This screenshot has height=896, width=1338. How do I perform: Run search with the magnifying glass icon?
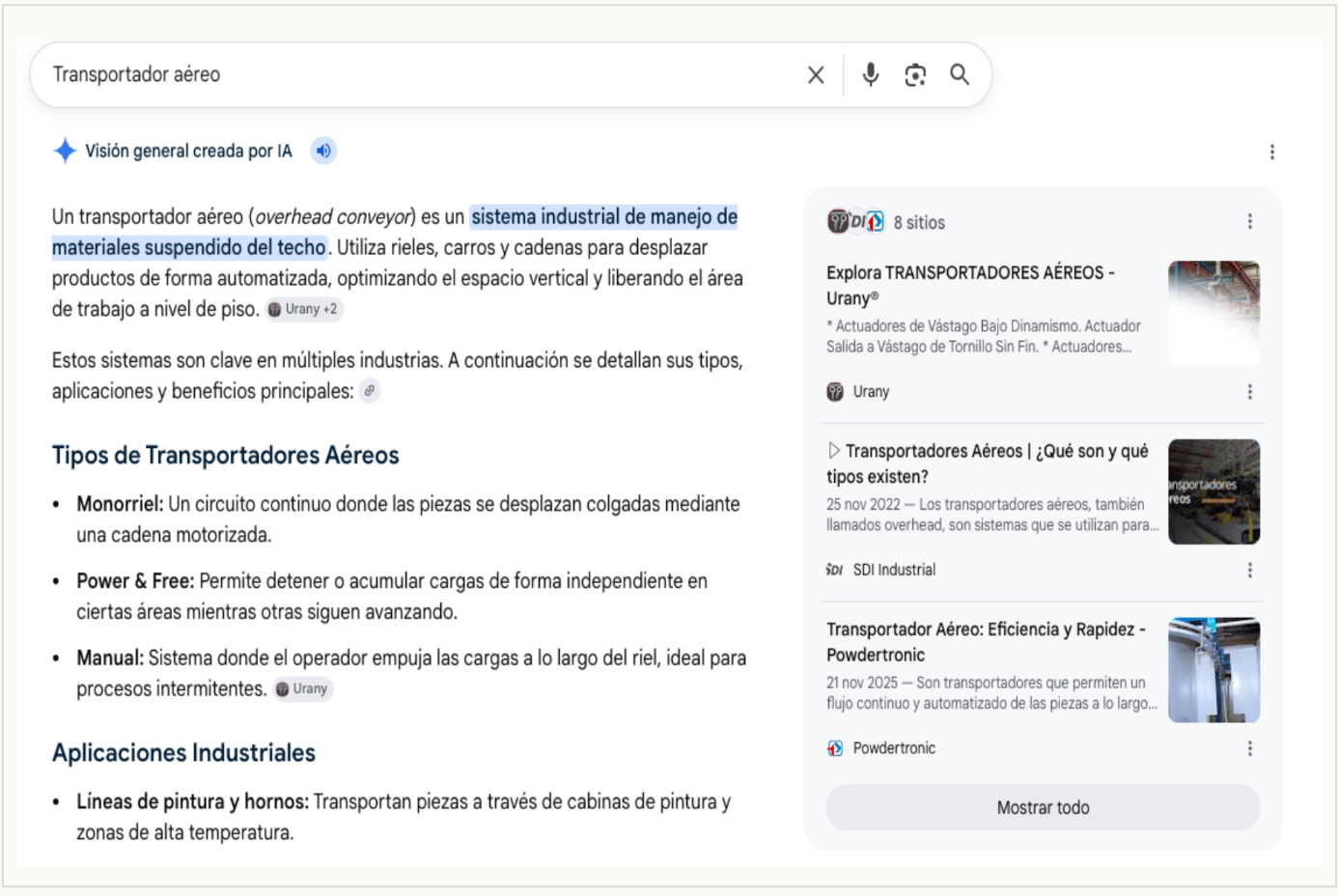tap(960, 74)
